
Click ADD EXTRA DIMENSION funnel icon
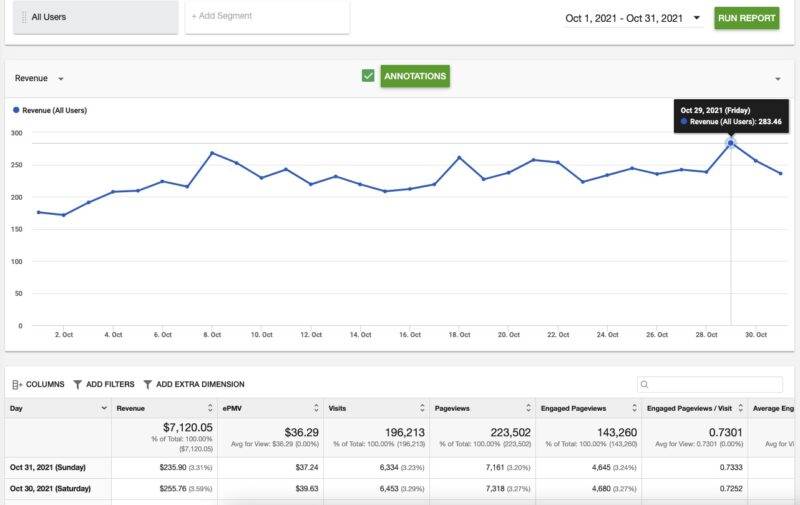(x=147, y=384)
